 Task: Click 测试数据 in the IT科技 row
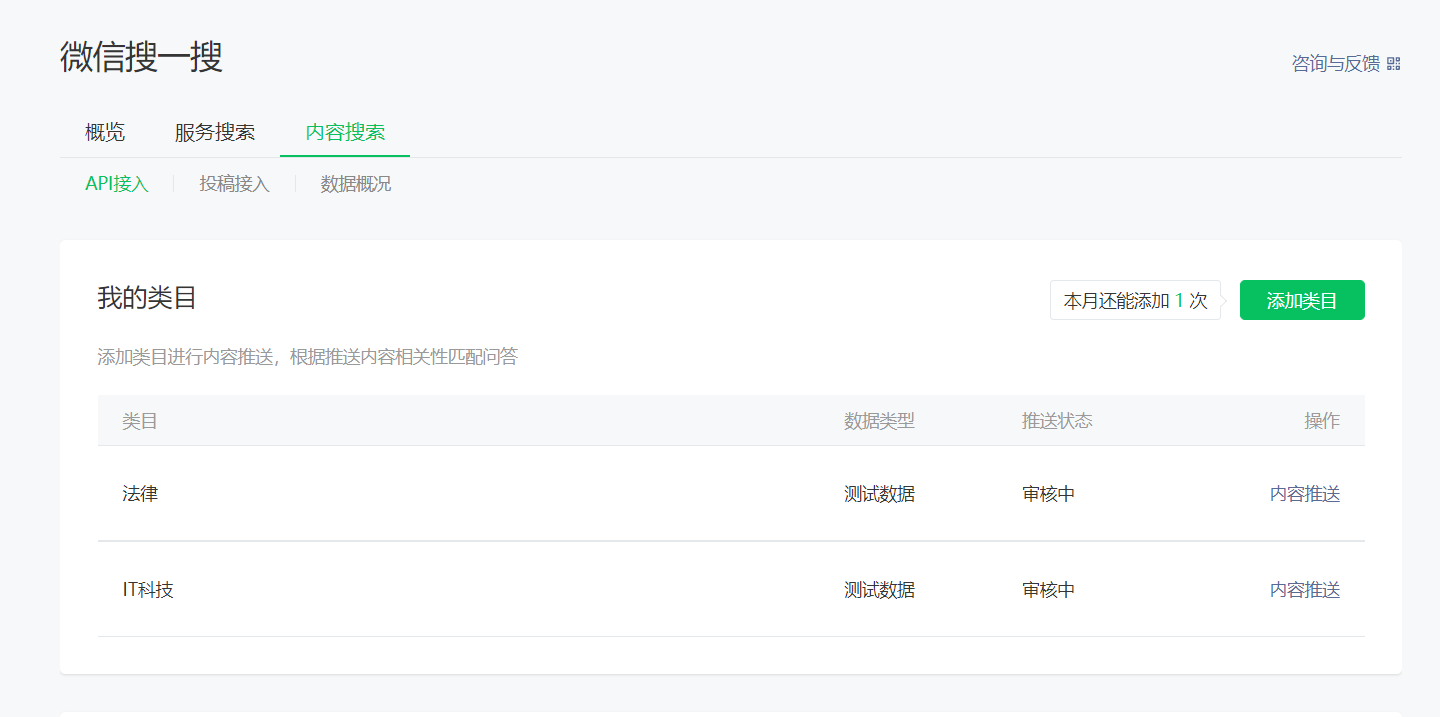point(879,589)
